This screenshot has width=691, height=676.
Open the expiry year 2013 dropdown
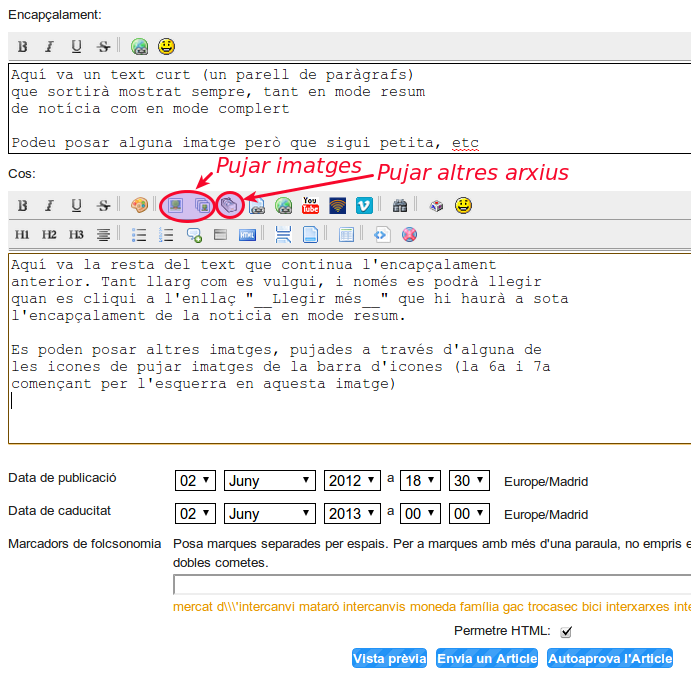(352, 514)
